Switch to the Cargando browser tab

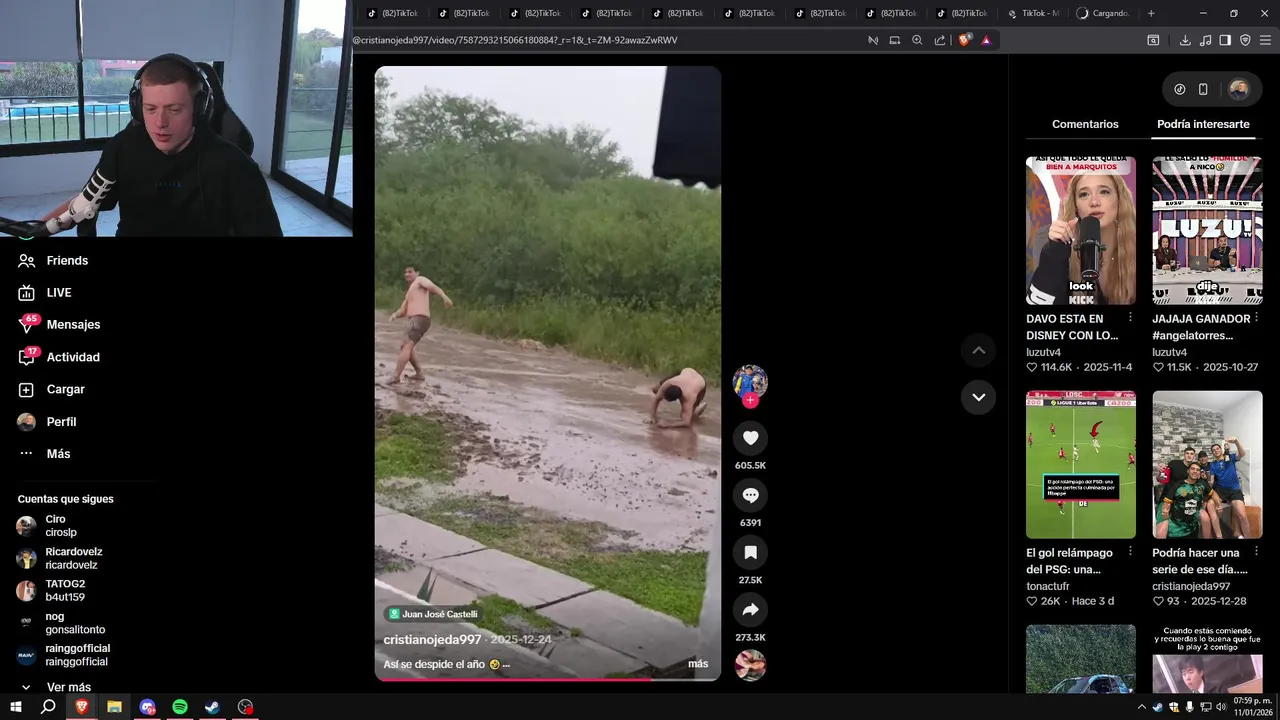point(1102,13)
